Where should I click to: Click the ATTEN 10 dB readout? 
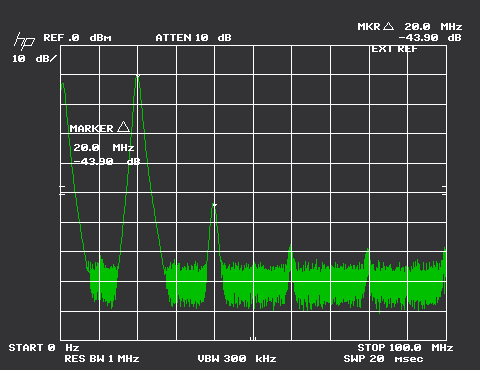point(193,38)
